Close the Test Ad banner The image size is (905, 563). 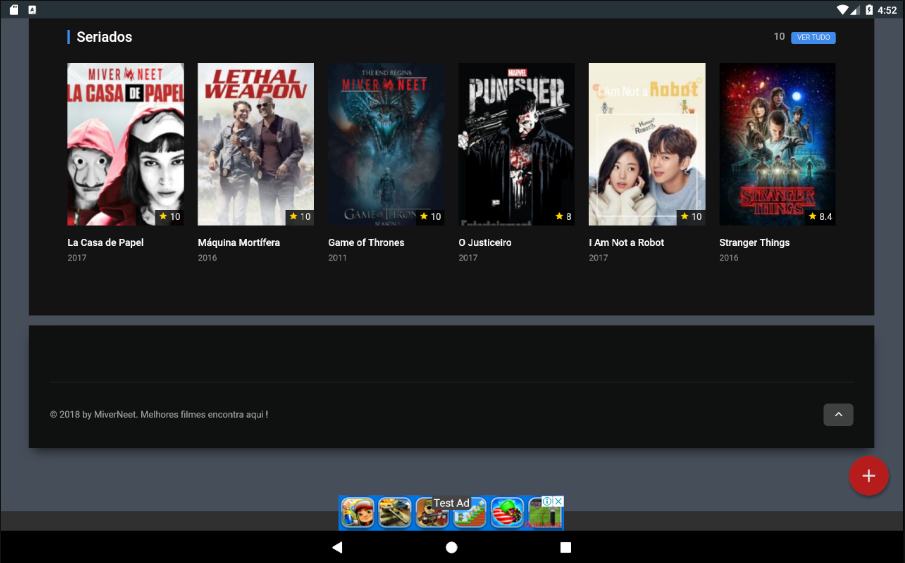[558, 501]
